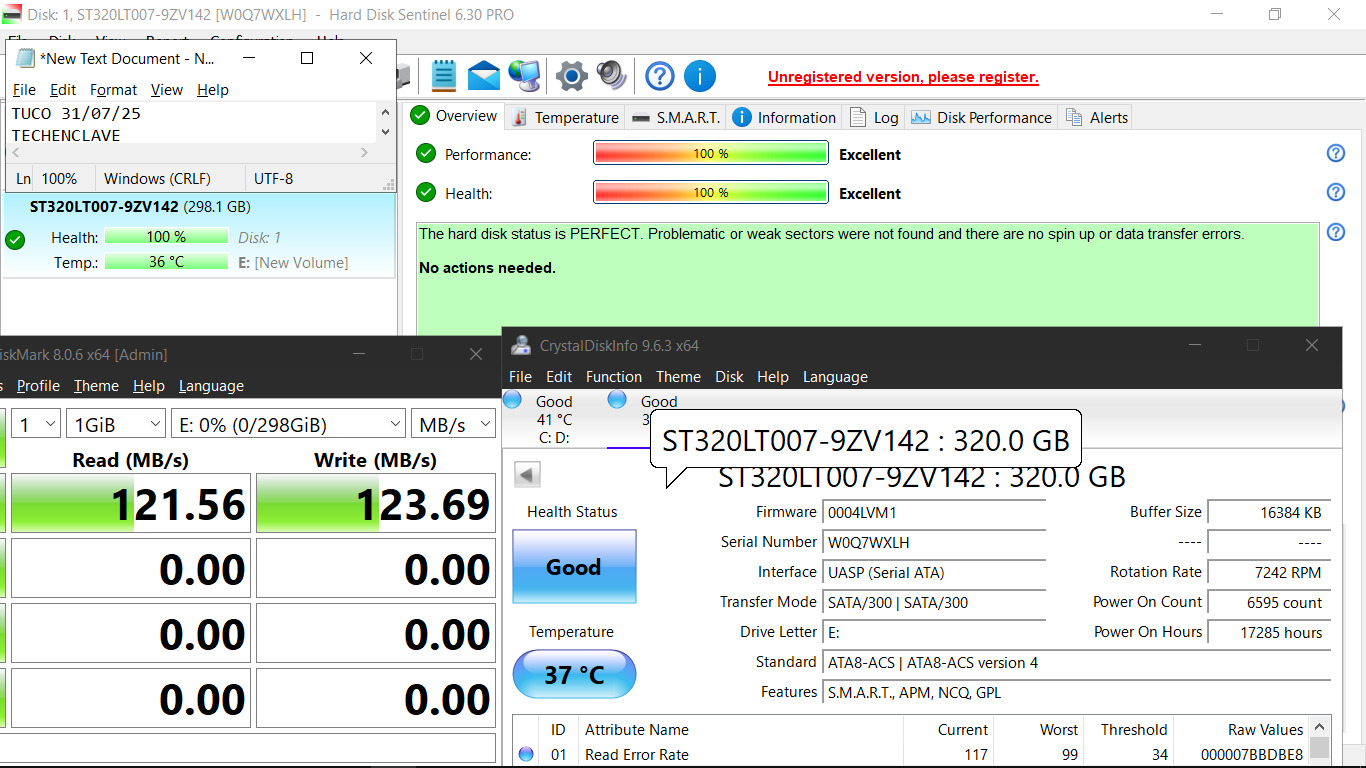Click the network globe monitor toolbar icon
Viewport: 1366px width, 768px height.
[524, 76]
